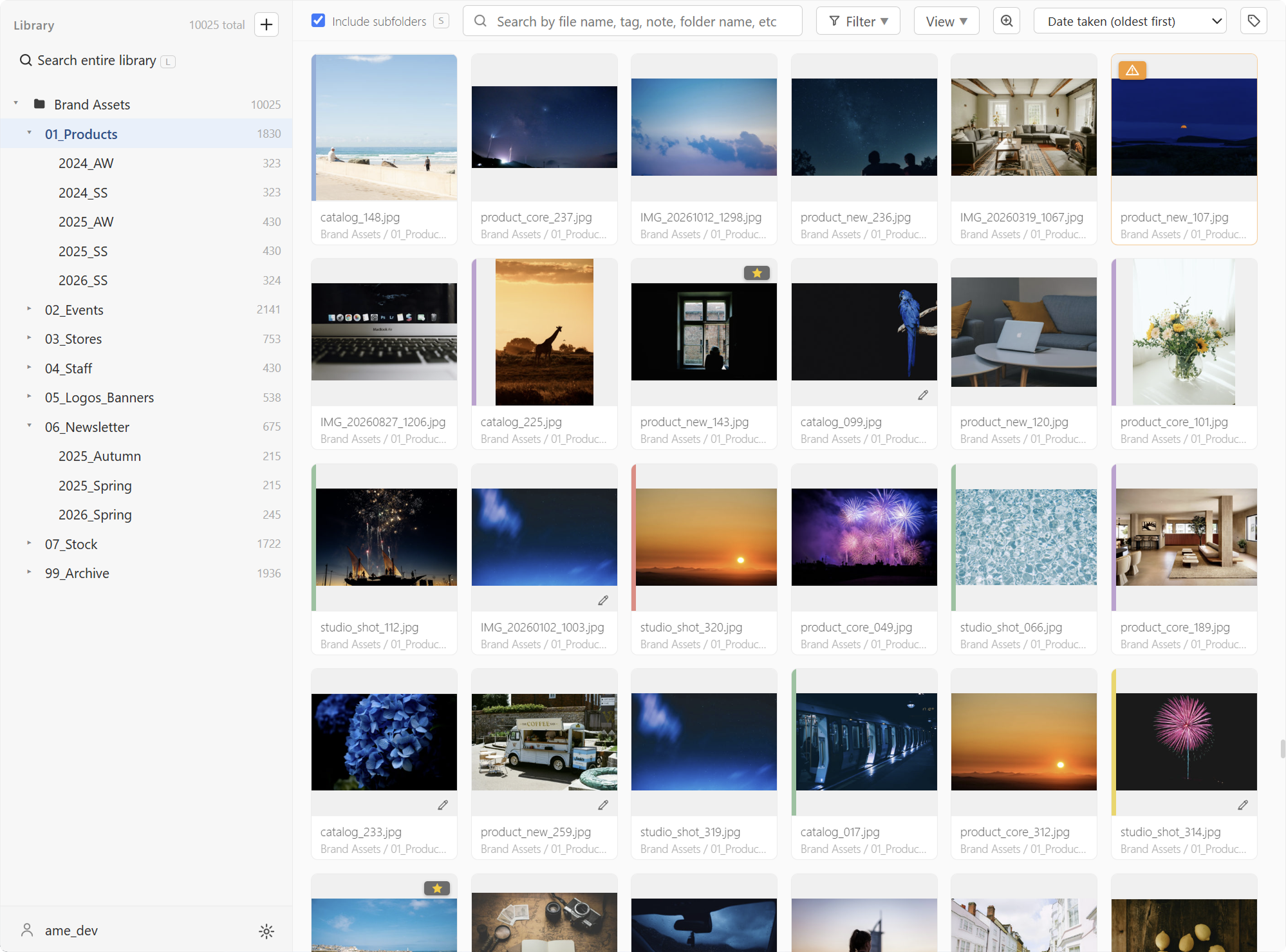Expand the 04_Staff folder
This screenshot has width=1286, height=952.
pos(30,368)
